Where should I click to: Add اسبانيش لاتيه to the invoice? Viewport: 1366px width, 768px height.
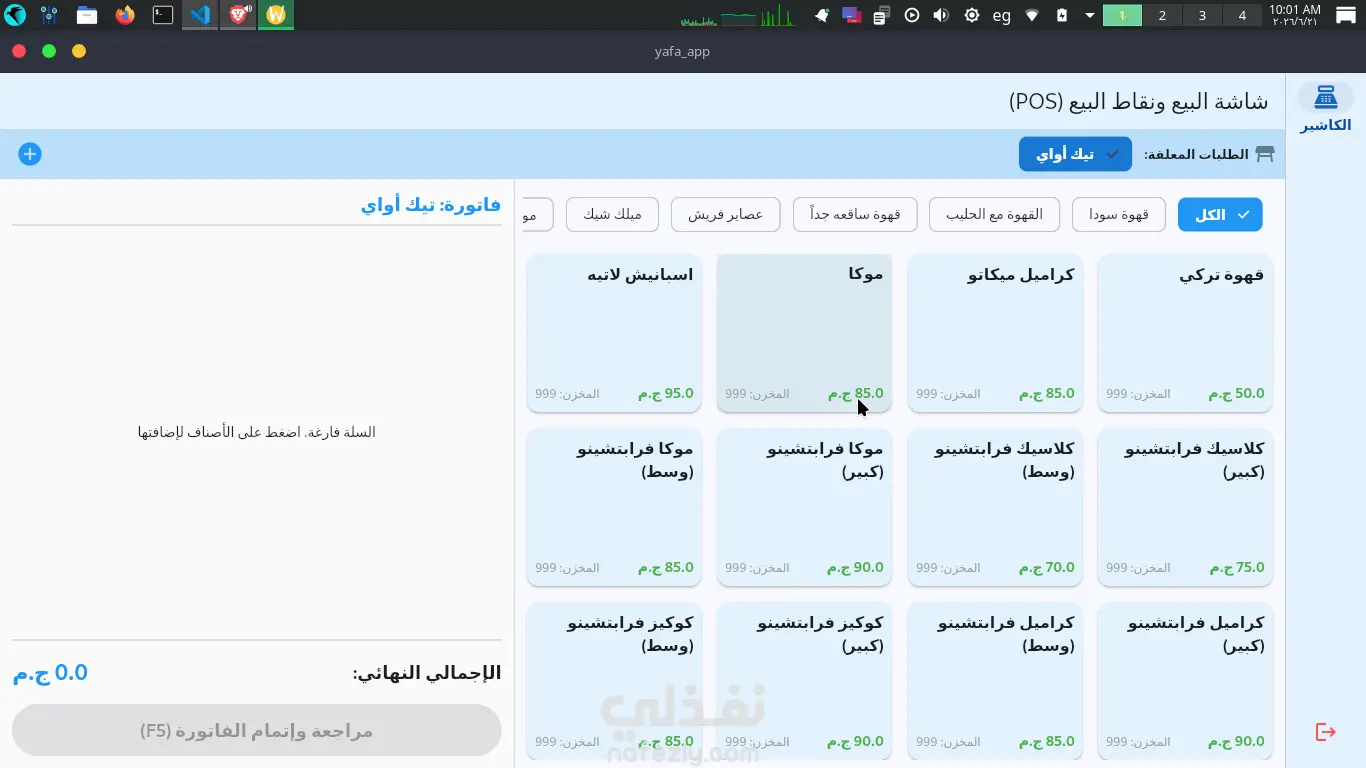point(614,333)
